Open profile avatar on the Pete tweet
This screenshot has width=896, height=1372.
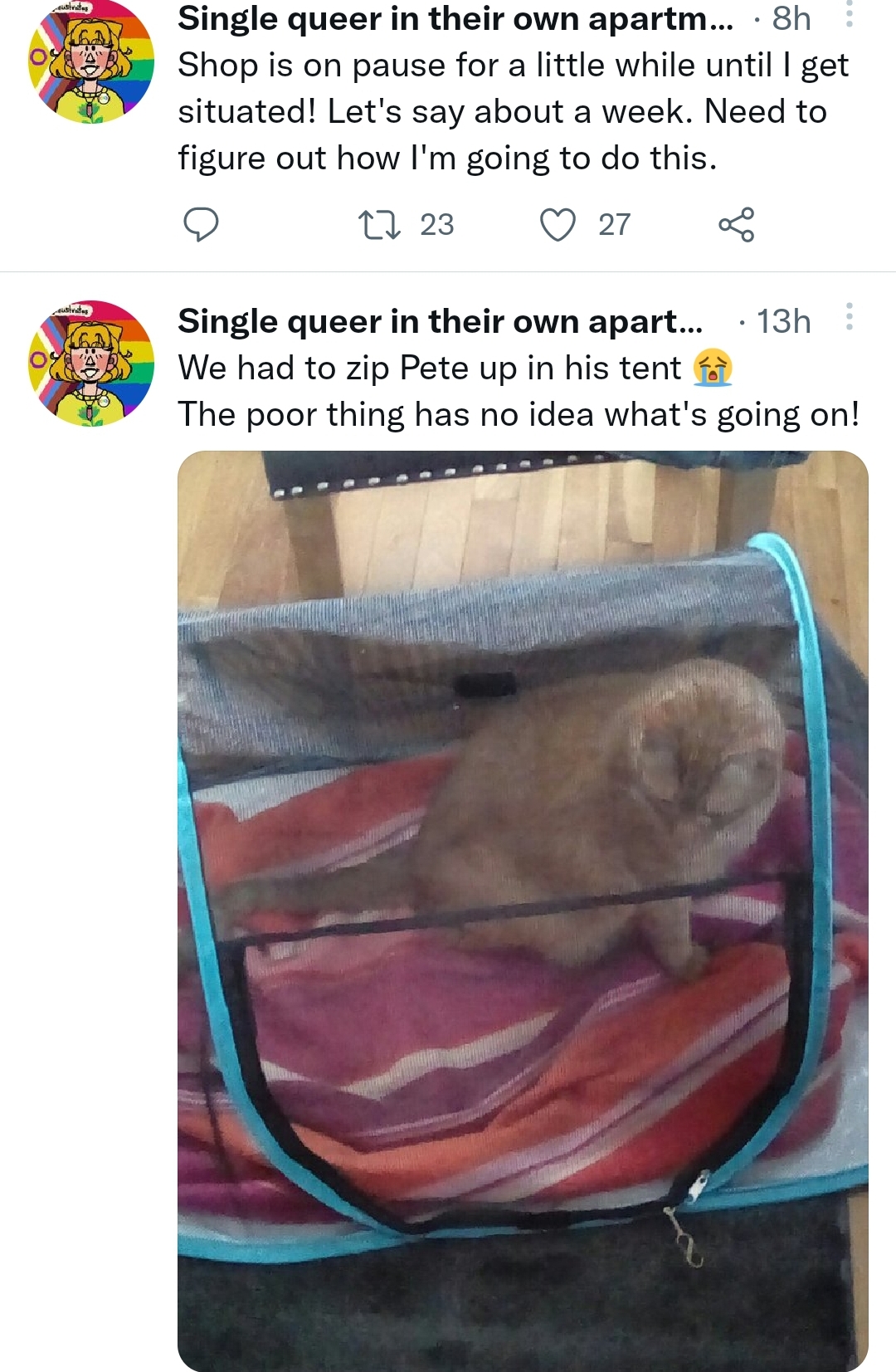point(91,364)
